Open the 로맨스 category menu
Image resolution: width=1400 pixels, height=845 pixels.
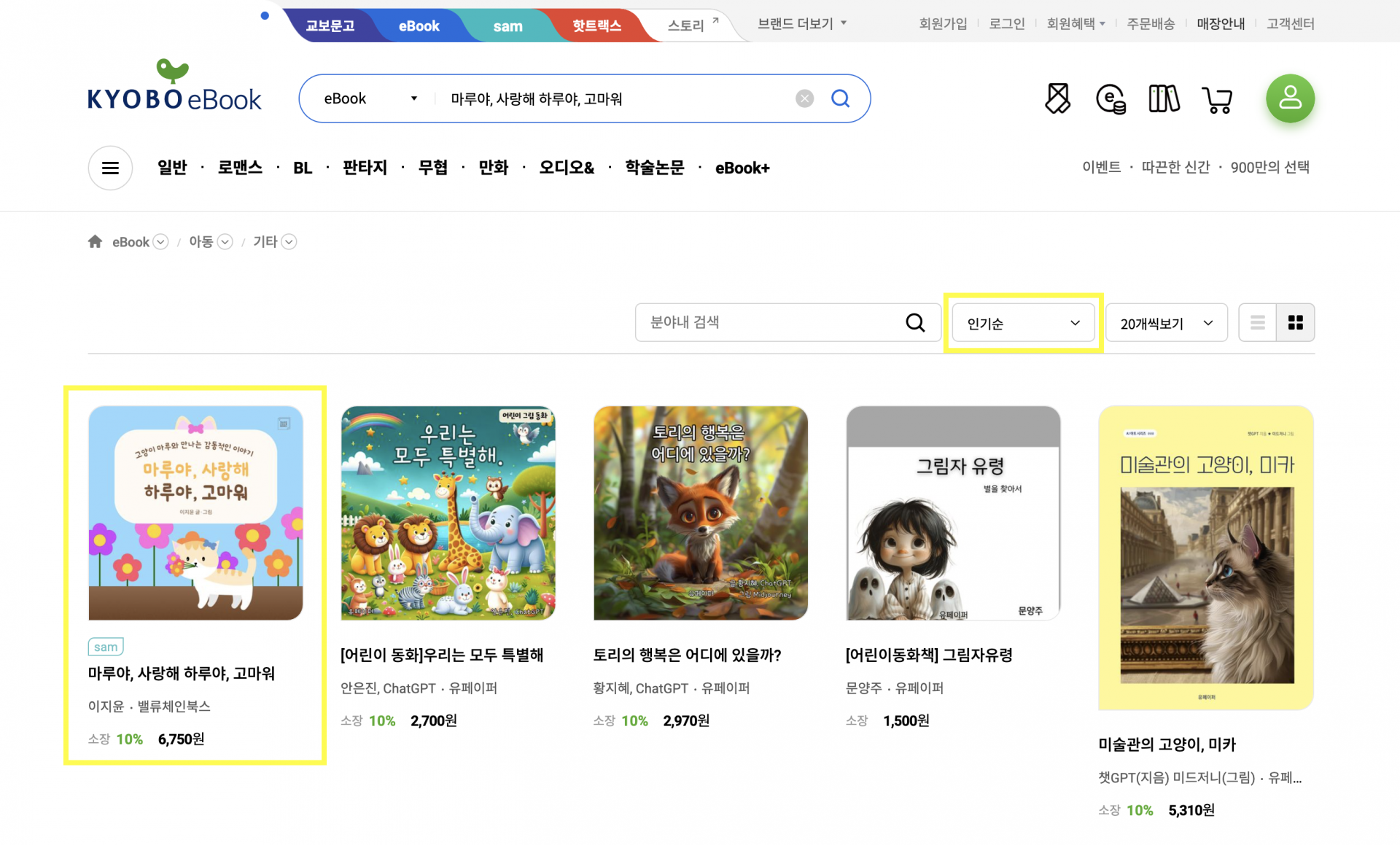(240, 168)
